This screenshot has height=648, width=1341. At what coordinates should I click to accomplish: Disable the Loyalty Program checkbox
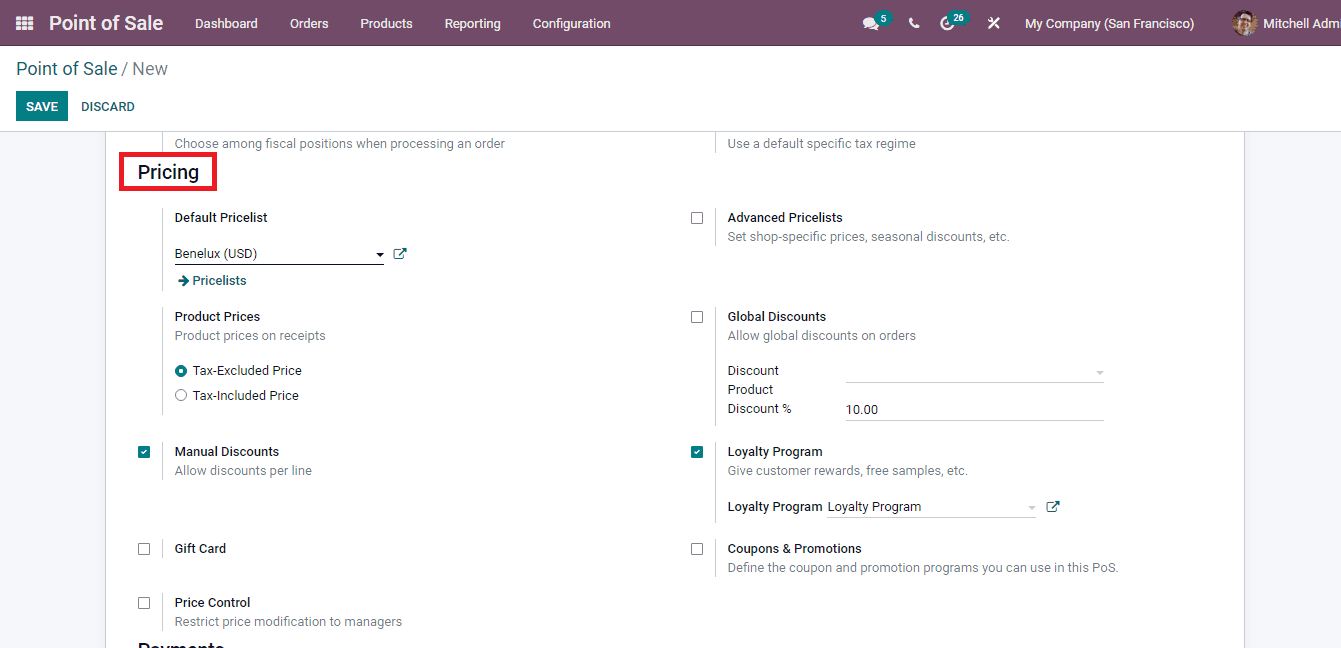click(x=697, y=451)
